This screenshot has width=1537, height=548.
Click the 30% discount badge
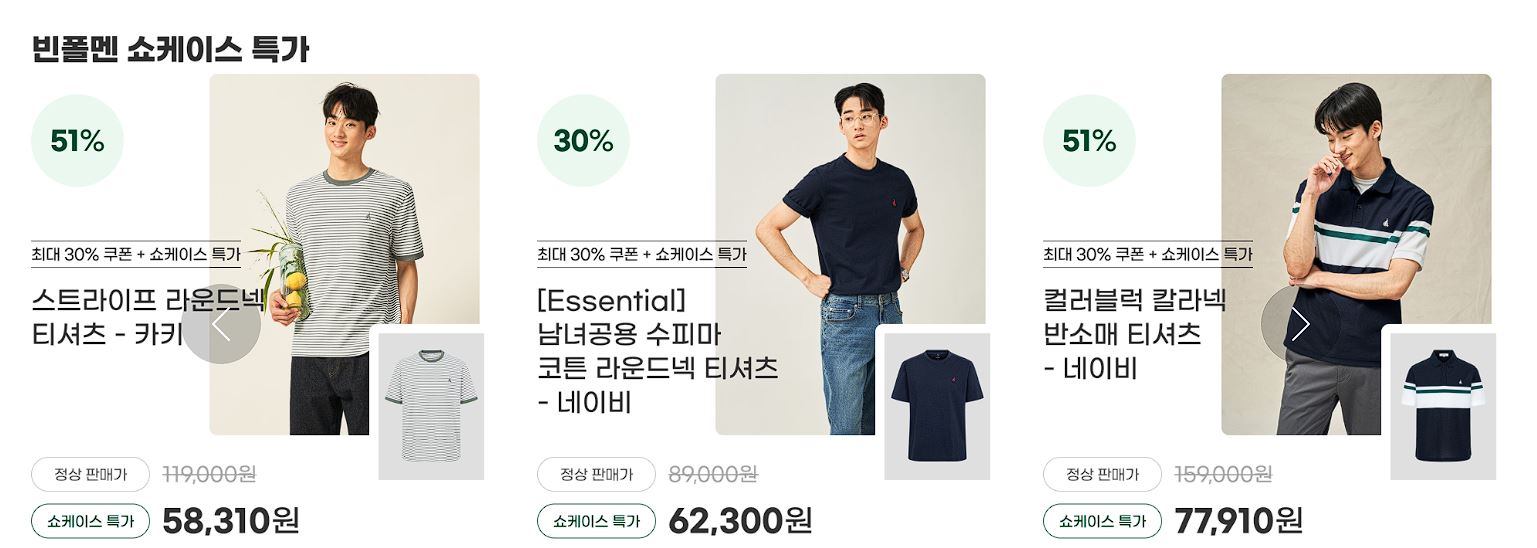coord(583,141)
